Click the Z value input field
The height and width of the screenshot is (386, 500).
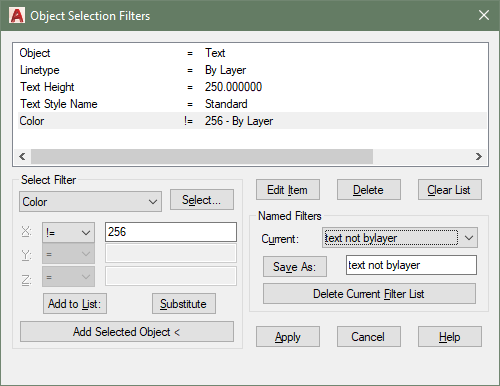point(171,276)
